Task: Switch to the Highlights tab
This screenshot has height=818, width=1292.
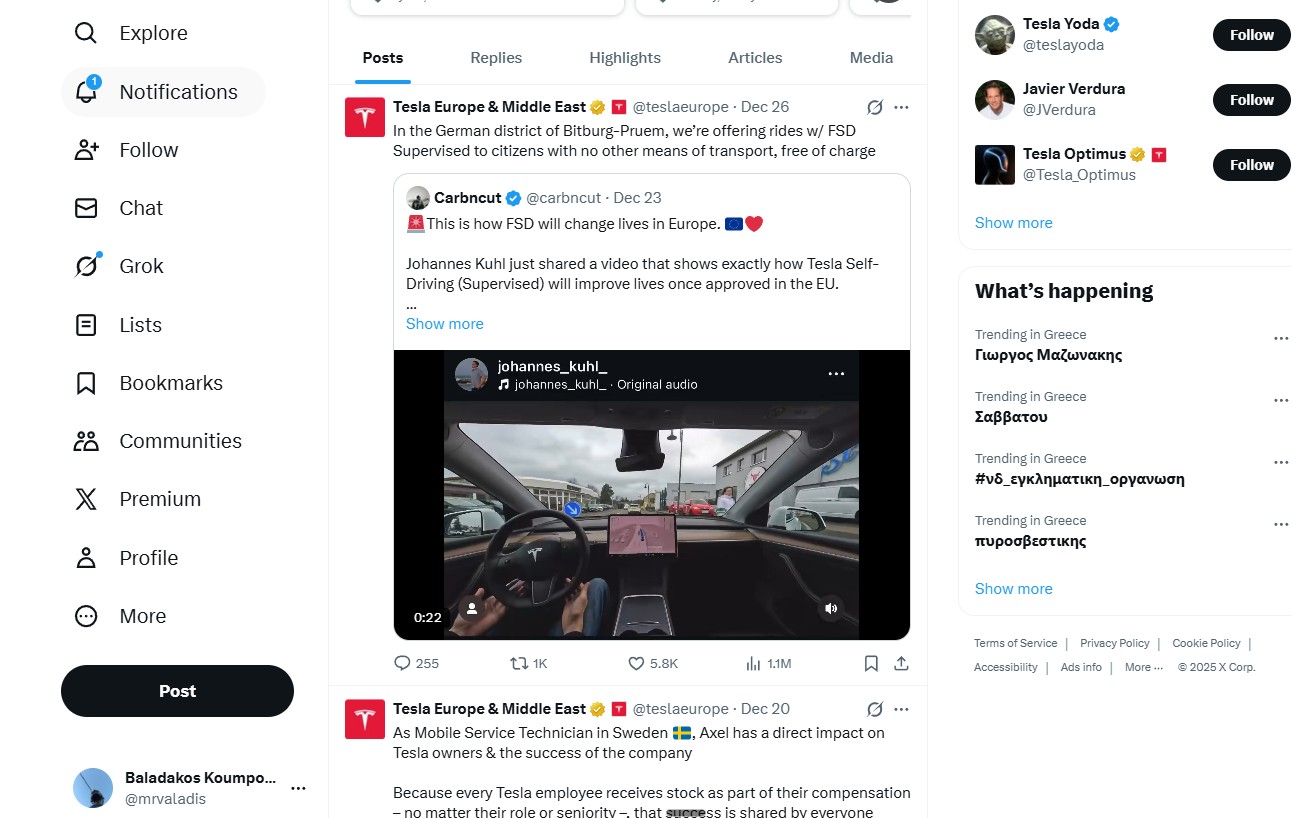Action: 625,58
